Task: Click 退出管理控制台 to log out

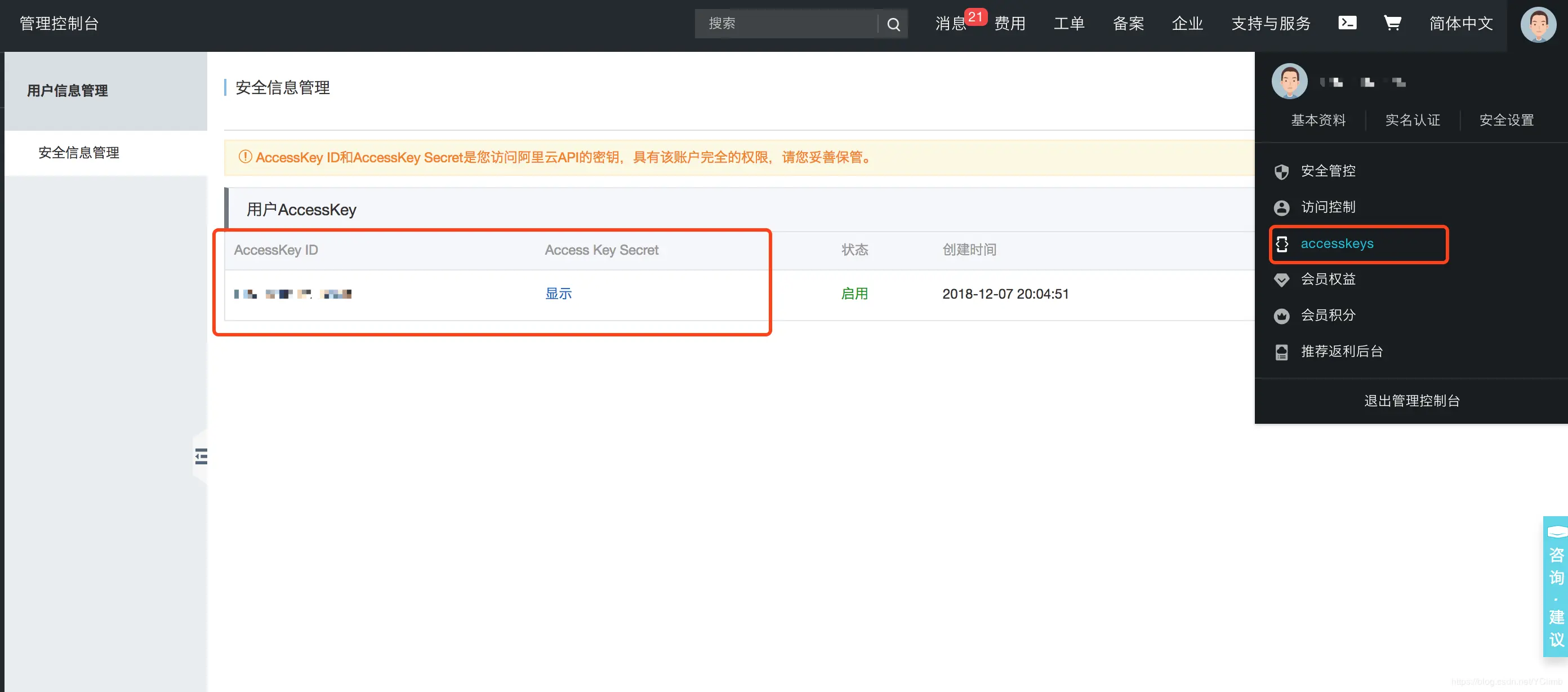Action: click(1411, 400)
